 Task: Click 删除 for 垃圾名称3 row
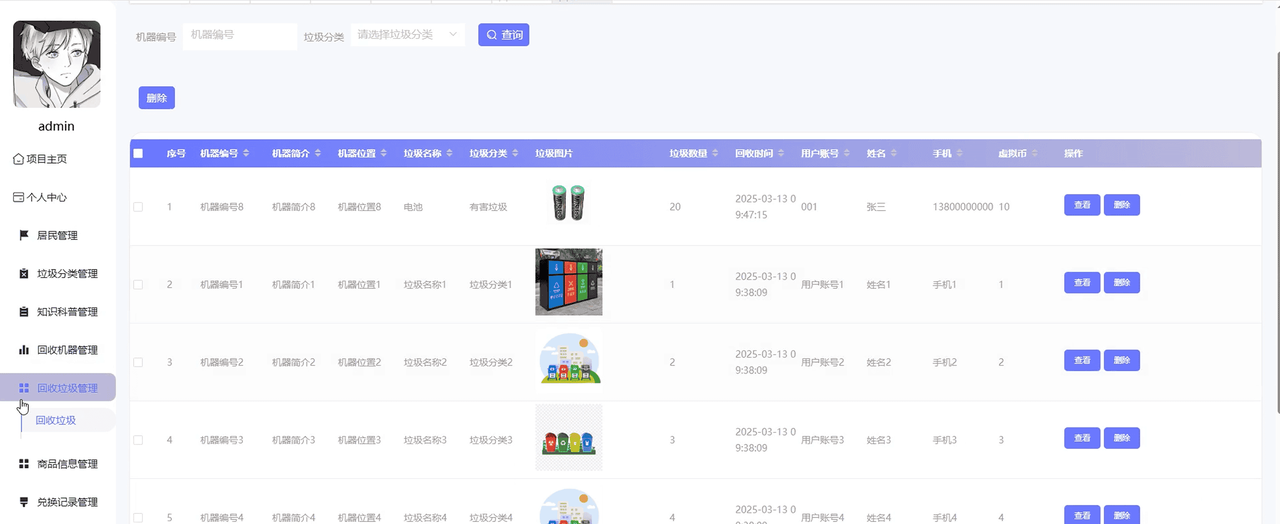tap(1122, 438)
